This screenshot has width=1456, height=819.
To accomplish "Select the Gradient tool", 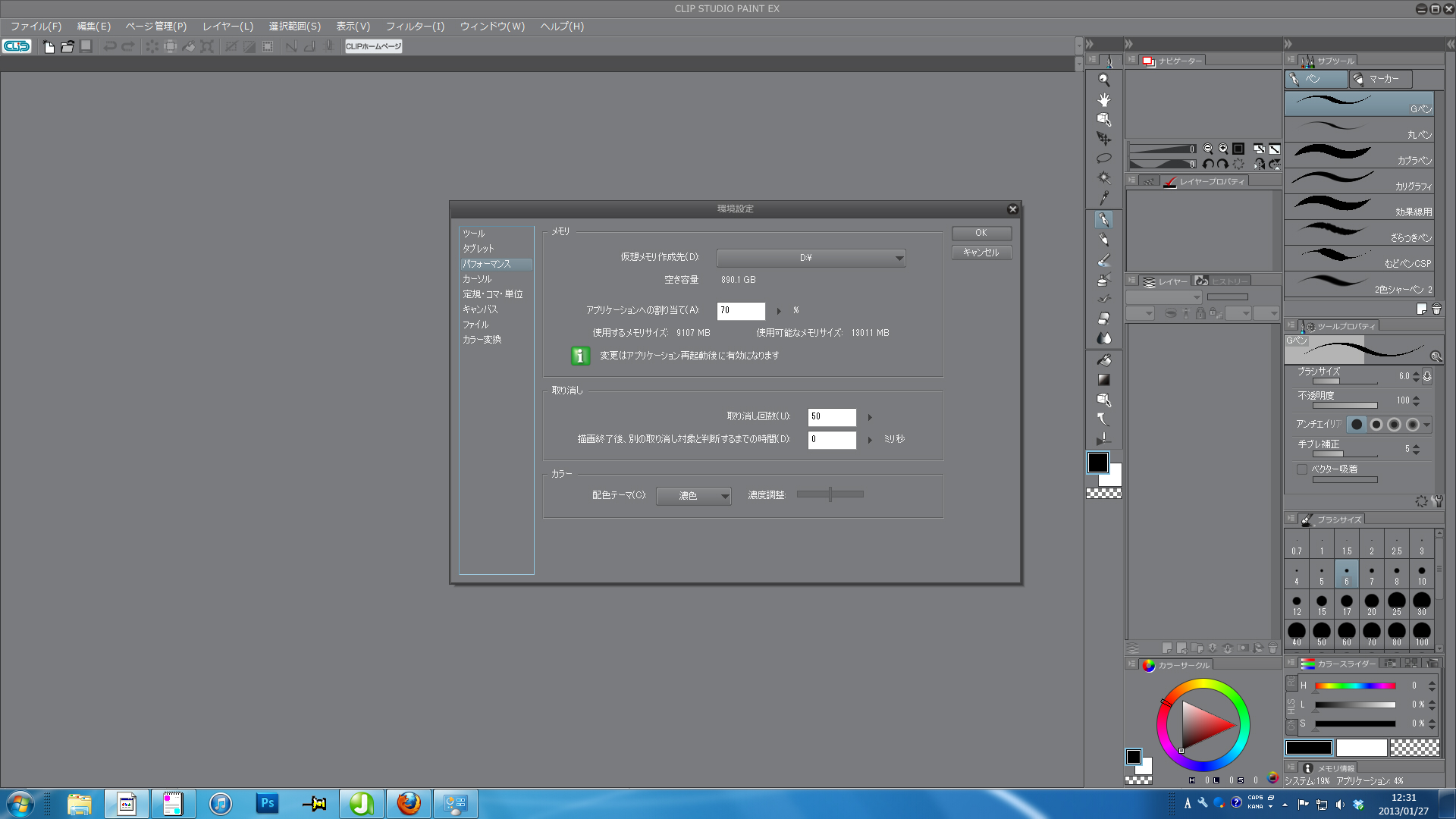I will pyautogui.click(x=1104, y=380).
